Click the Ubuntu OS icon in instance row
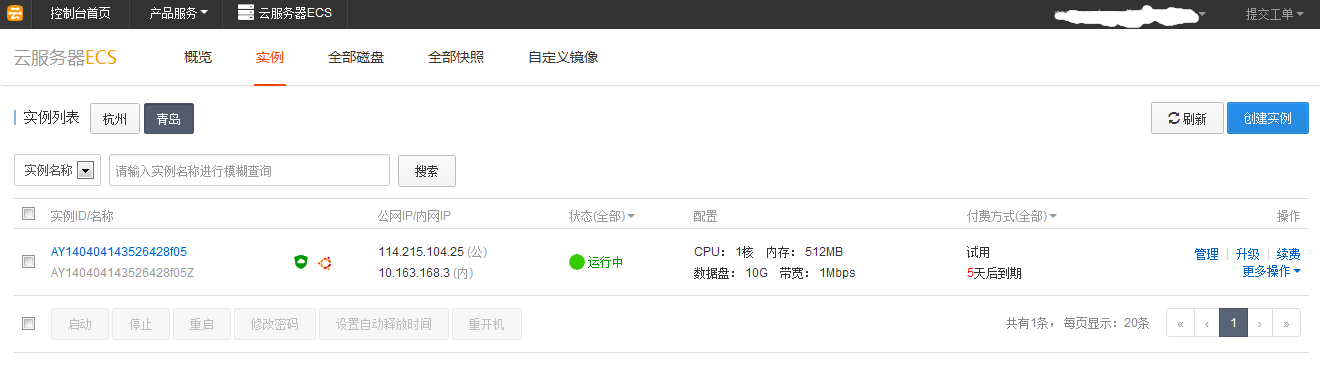Screen dimensions: 1320x371 (x=324, y=262)
